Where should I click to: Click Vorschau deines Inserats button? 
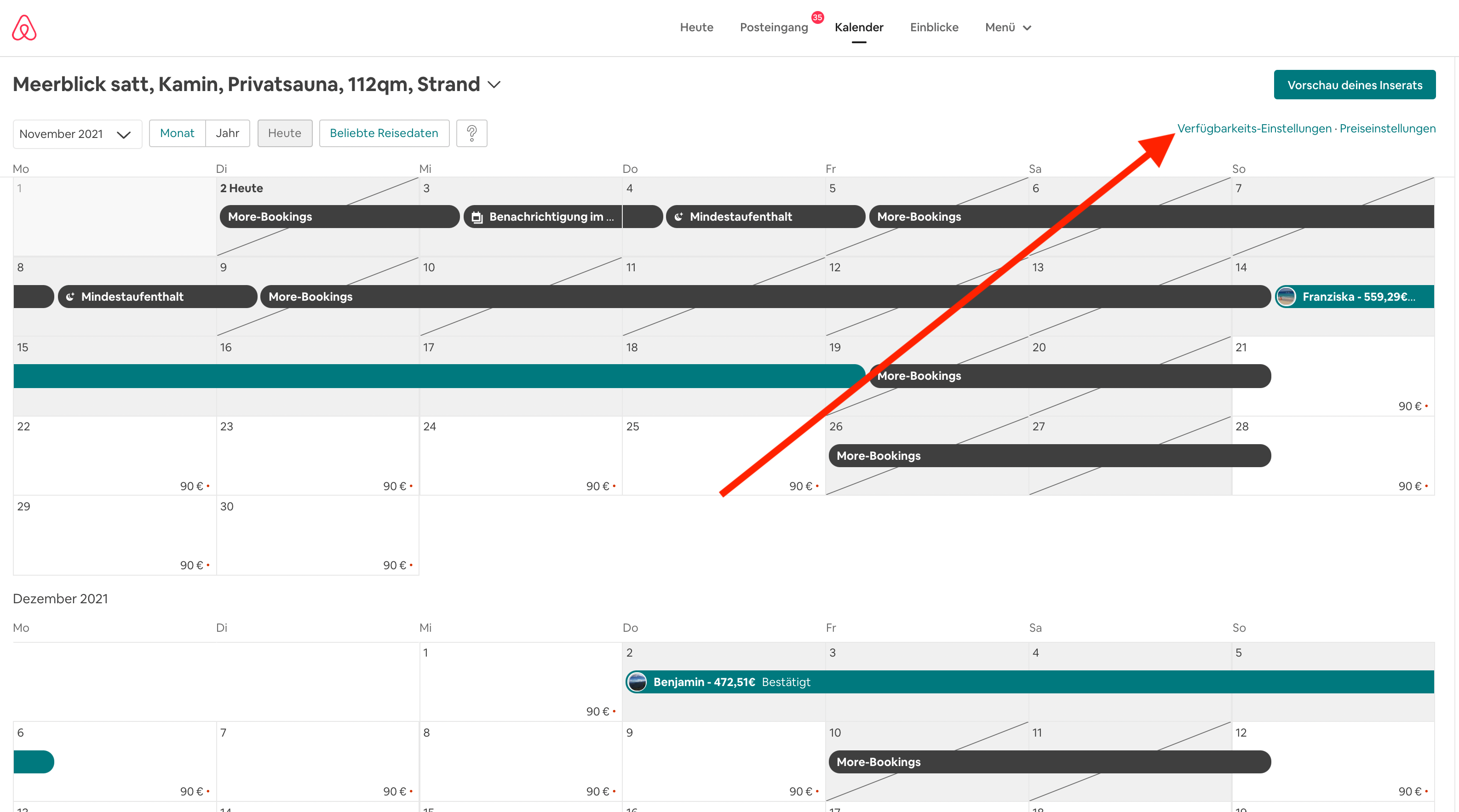(1354, 85)
